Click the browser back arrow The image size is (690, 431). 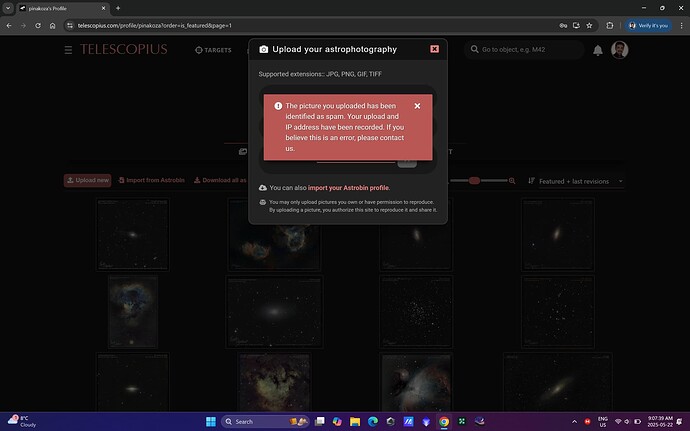(9, 26)
